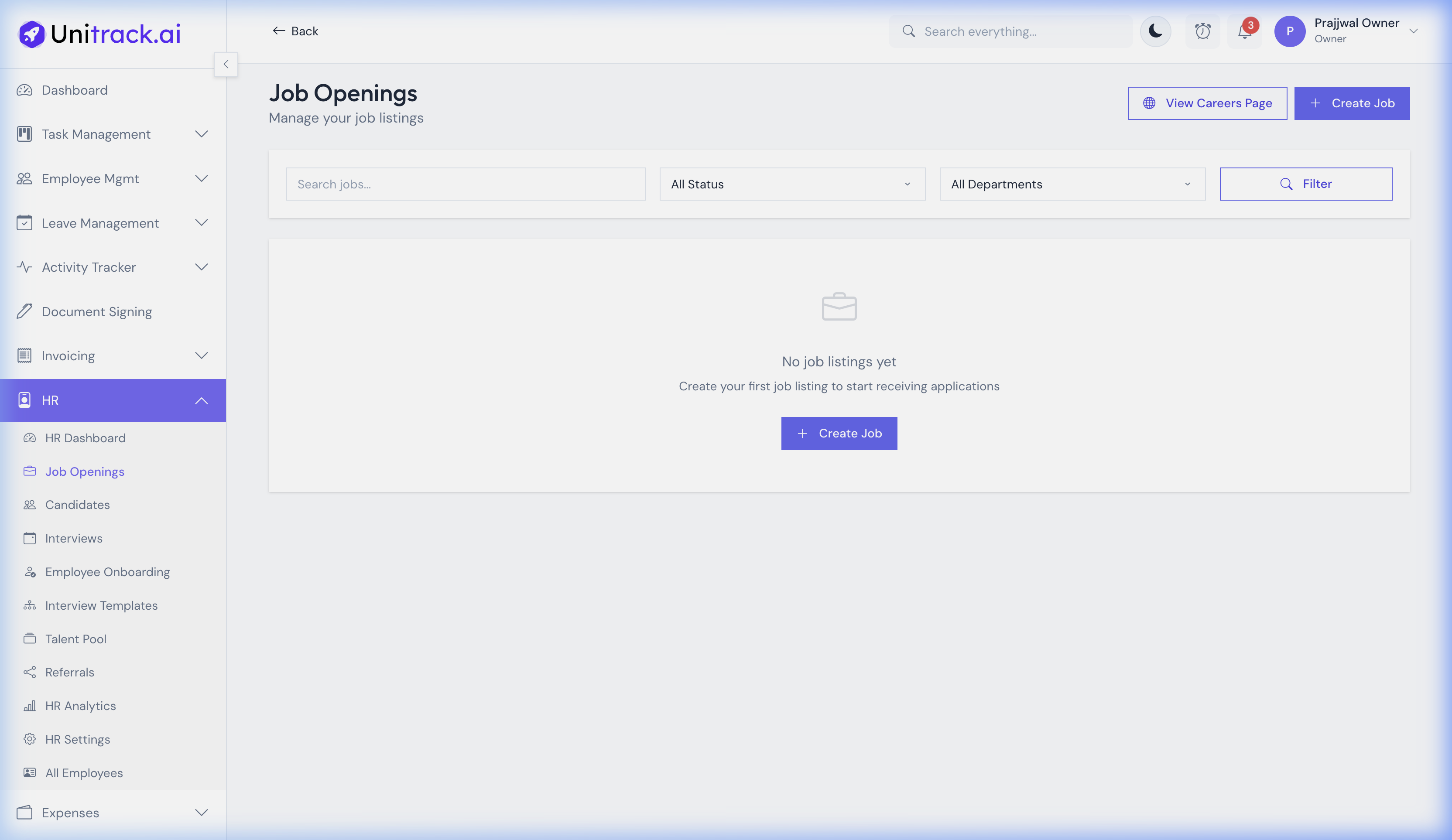
Task: Open Candidates in HR submenu
Action: coord(77,505)
